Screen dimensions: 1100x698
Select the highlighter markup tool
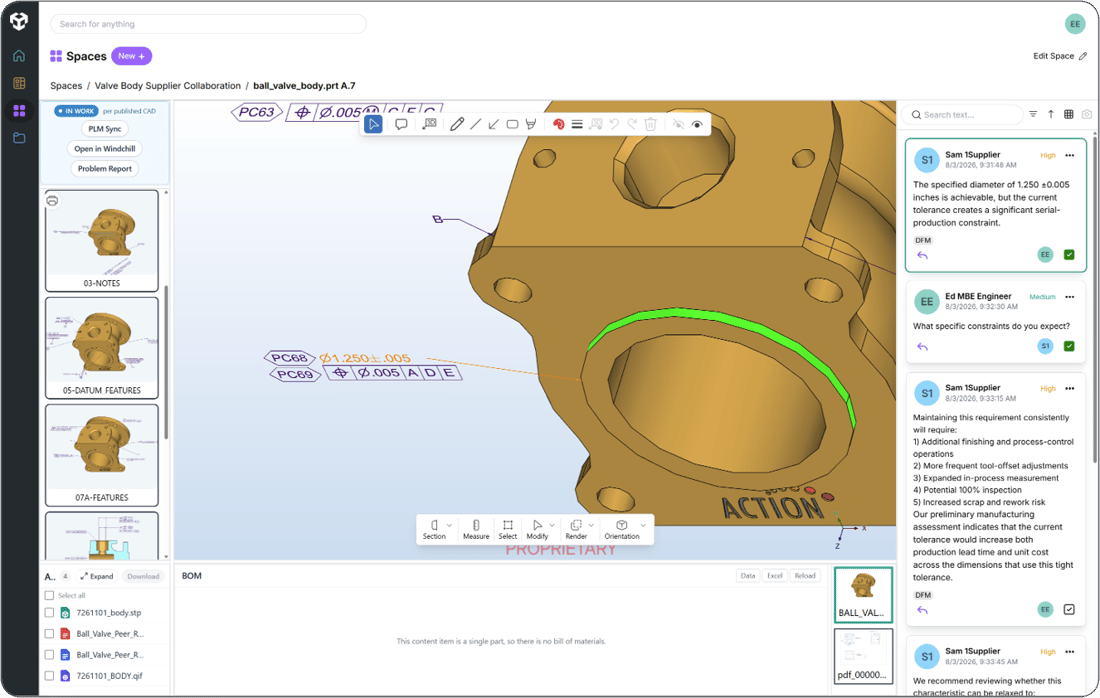click(x=531, y=124)
